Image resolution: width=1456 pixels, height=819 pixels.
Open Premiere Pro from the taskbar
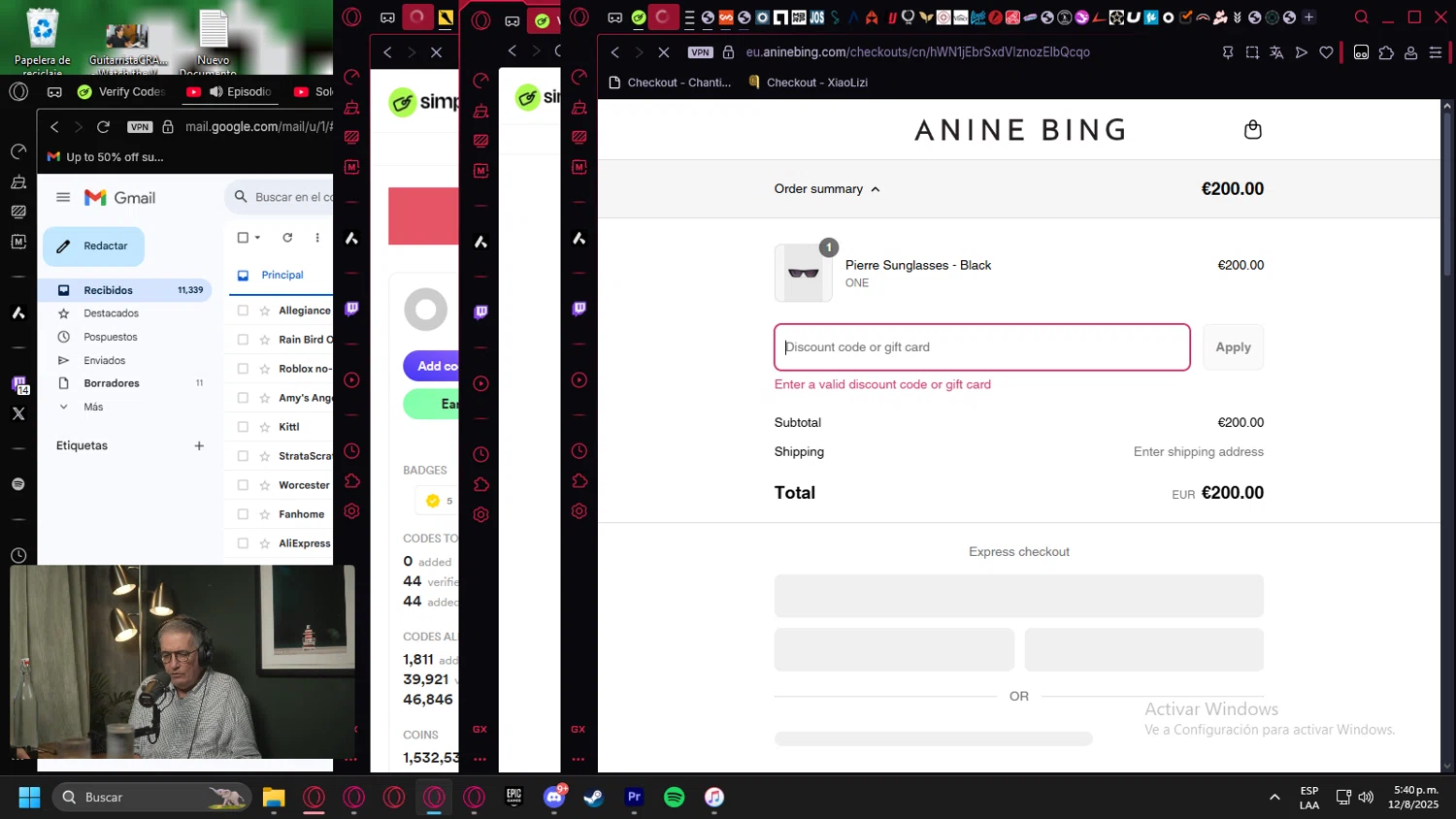[634, 797]
